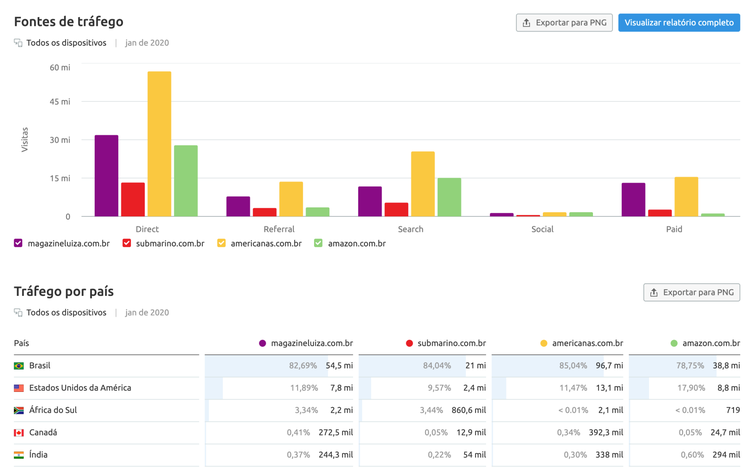Click the devices icon under Fontes de tráfego

pos(18,43)
